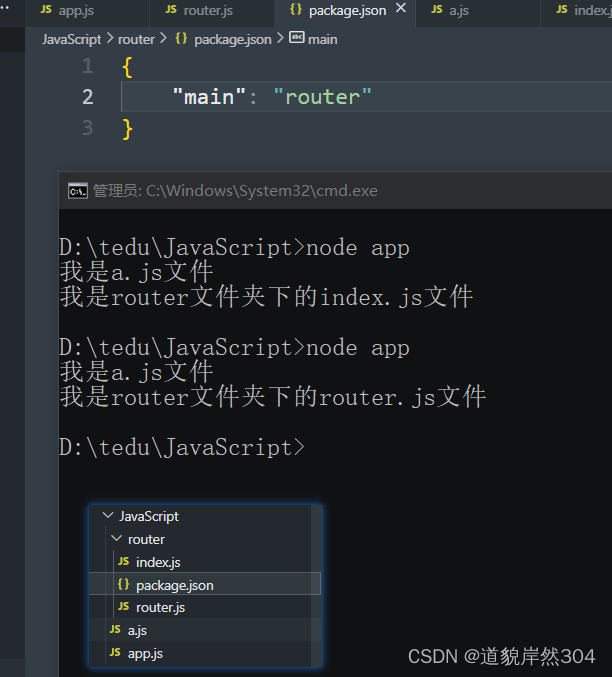Screen dimensions: 612x677
Task: Open router.js in the file tree
Action: pyautogui.click(x=200, y=607)
